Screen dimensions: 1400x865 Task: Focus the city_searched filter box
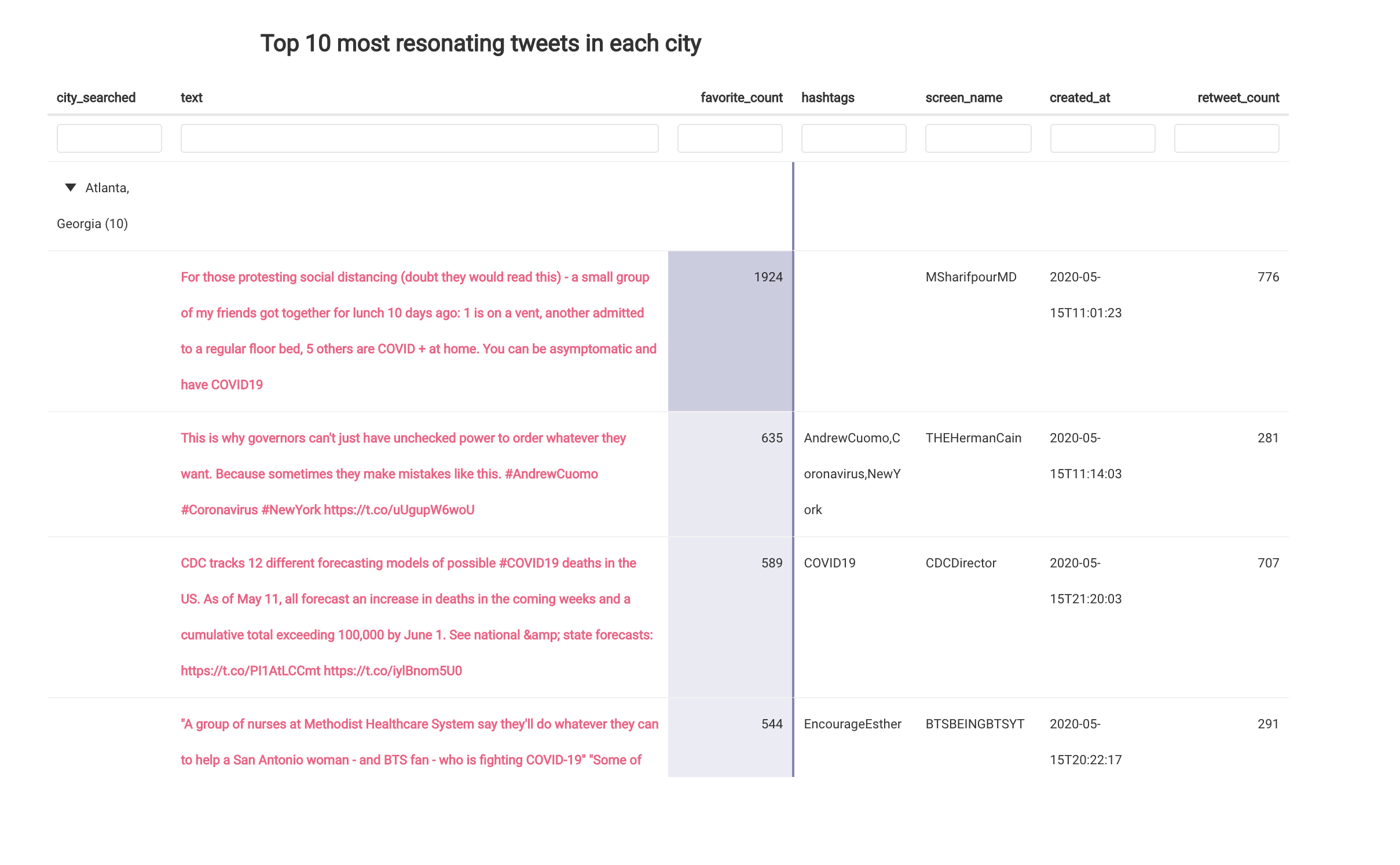[x=109, y=138]
